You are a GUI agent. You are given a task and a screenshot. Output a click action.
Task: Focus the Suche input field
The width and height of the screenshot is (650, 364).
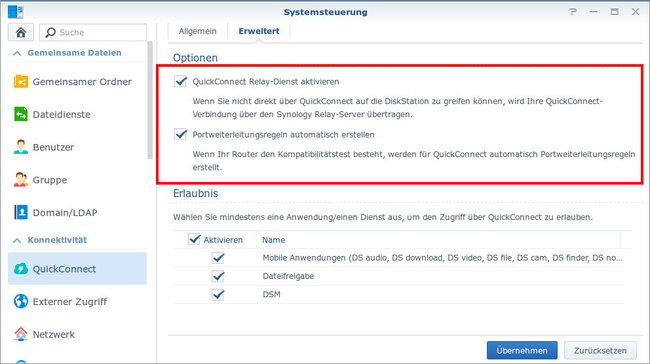[93, 32]
